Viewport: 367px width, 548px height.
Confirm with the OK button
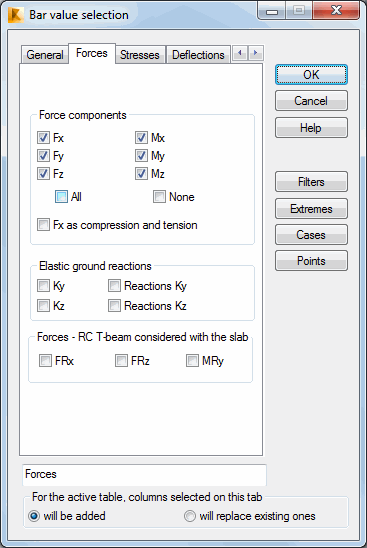pos(311,74)
